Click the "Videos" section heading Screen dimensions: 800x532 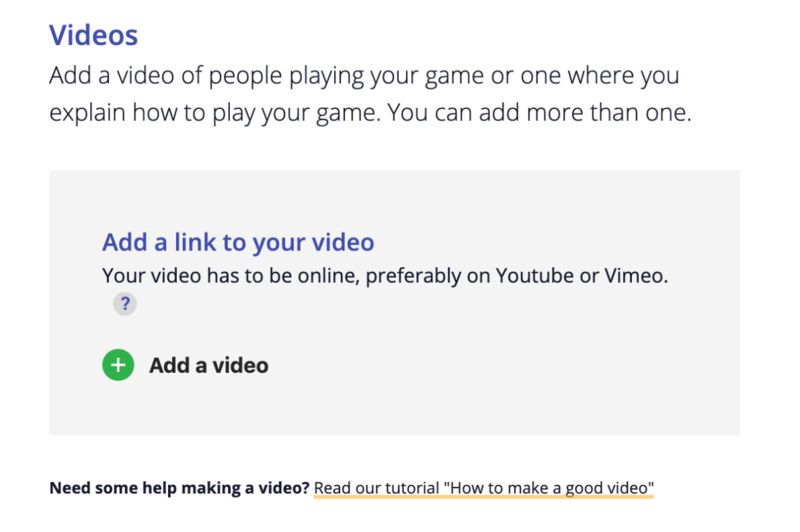coord(93,36)
